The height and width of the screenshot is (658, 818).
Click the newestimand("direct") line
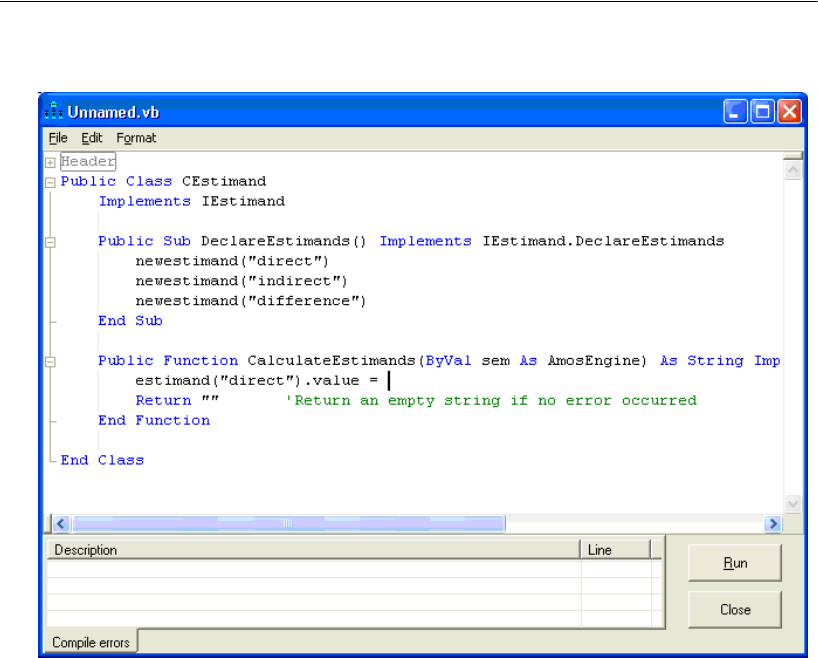tap(232, 261)
